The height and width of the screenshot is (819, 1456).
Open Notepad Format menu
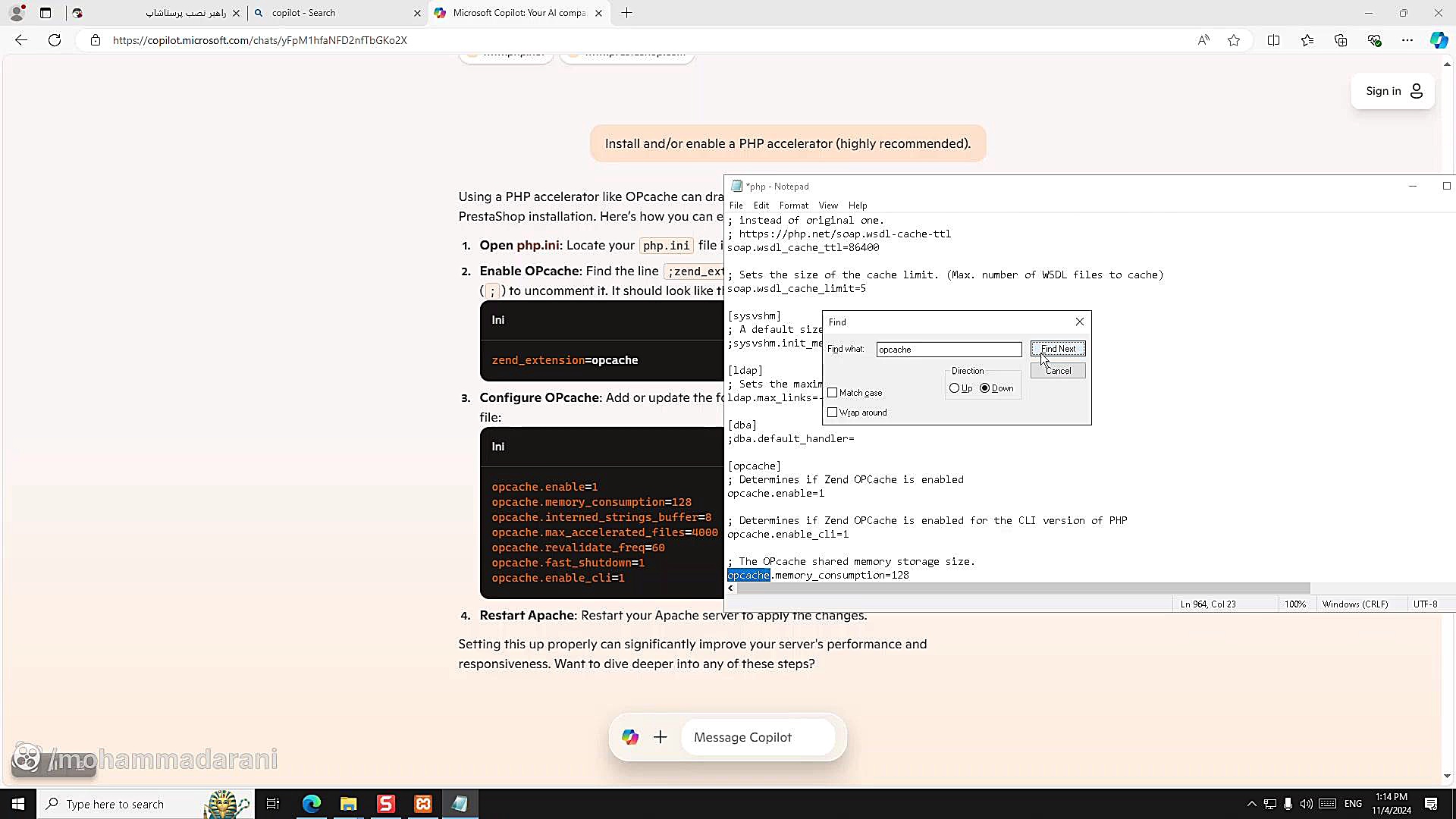click(x=793, y=206)
